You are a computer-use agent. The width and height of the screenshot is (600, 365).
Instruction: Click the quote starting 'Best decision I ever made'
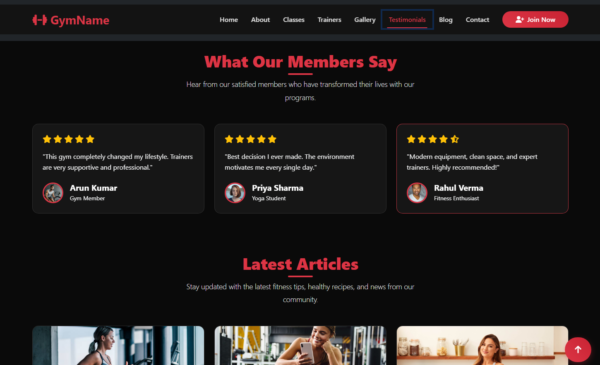(x=290, y=162)
